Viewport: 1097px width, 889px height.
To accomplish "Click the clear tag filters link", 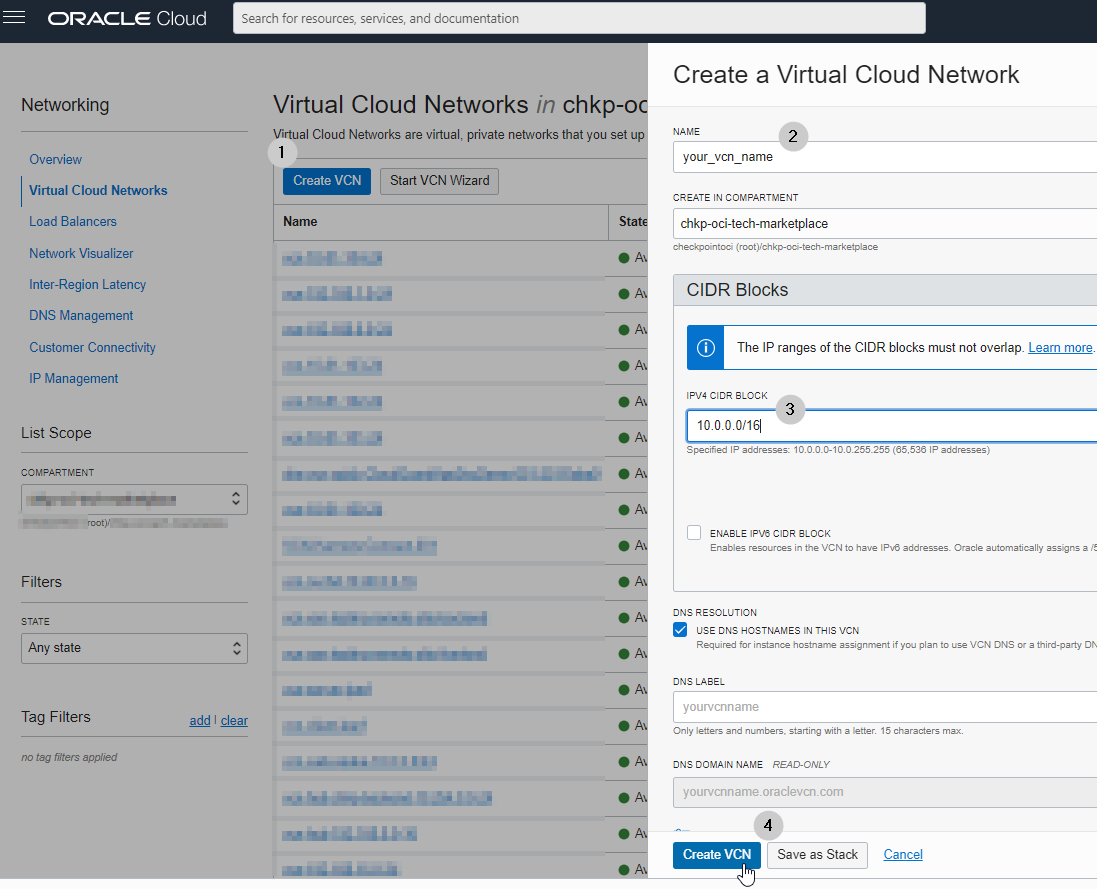I will click(234, 720).
